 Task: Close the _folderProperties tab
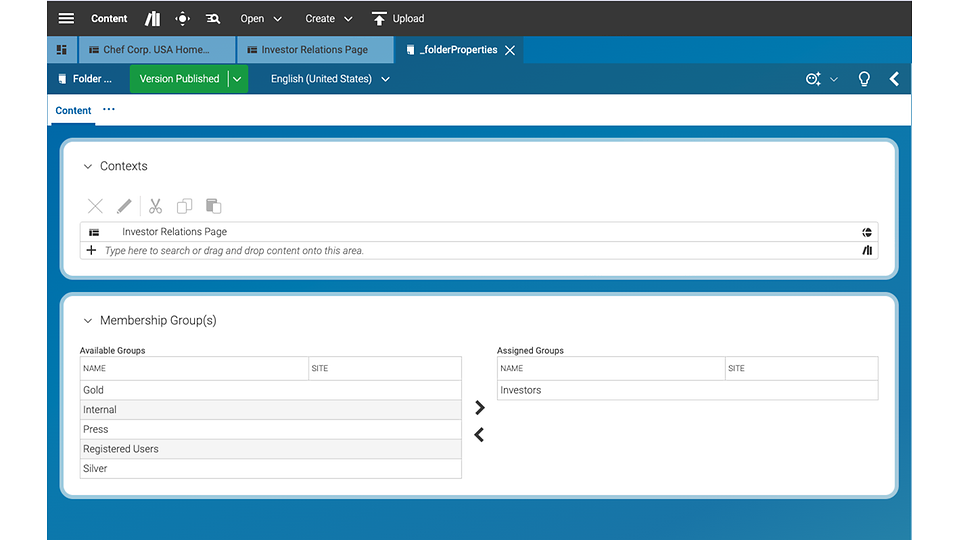click(x=510, y=50)
